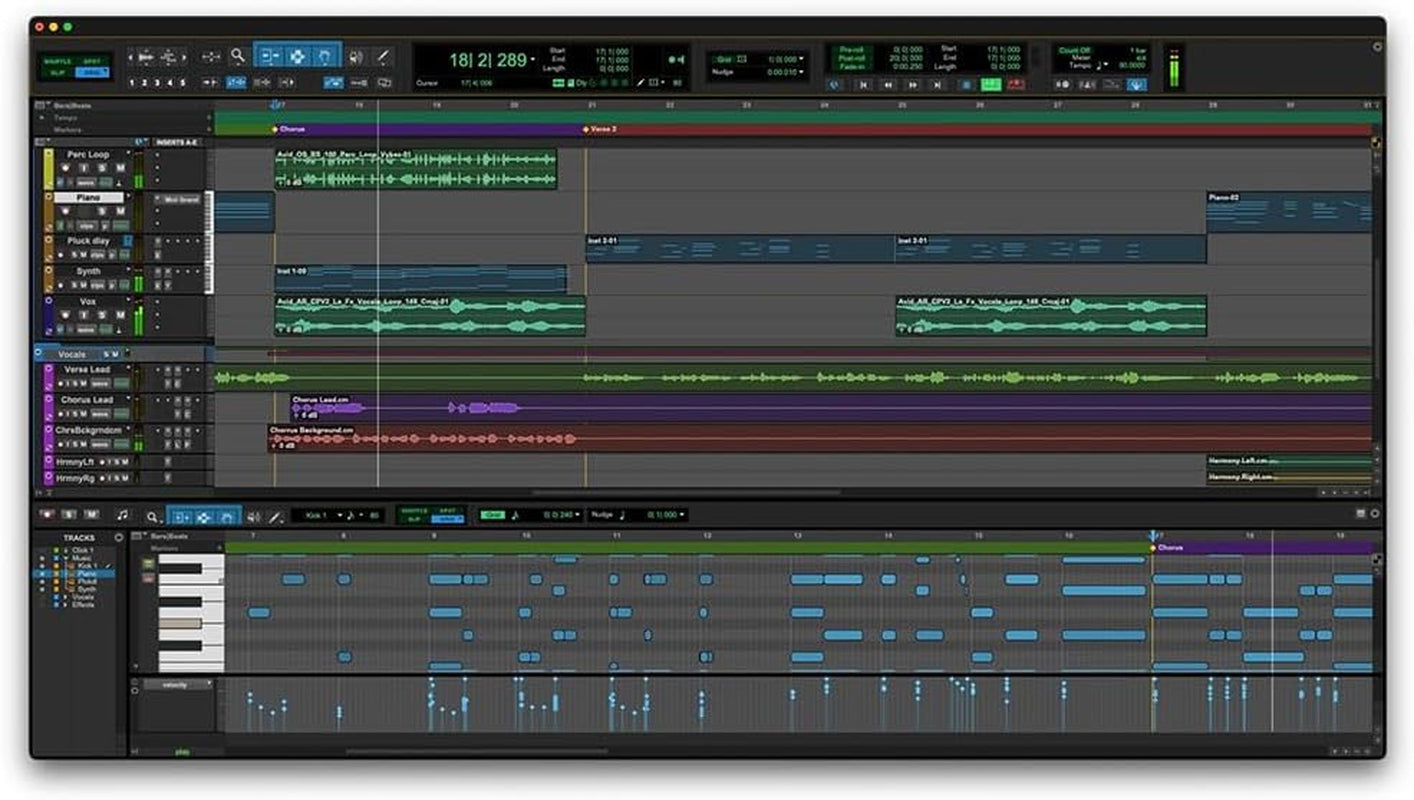Screen dimensions: 1414x800
Task: Select the Pencil tool in top toolbar
Action: (384, 57)
